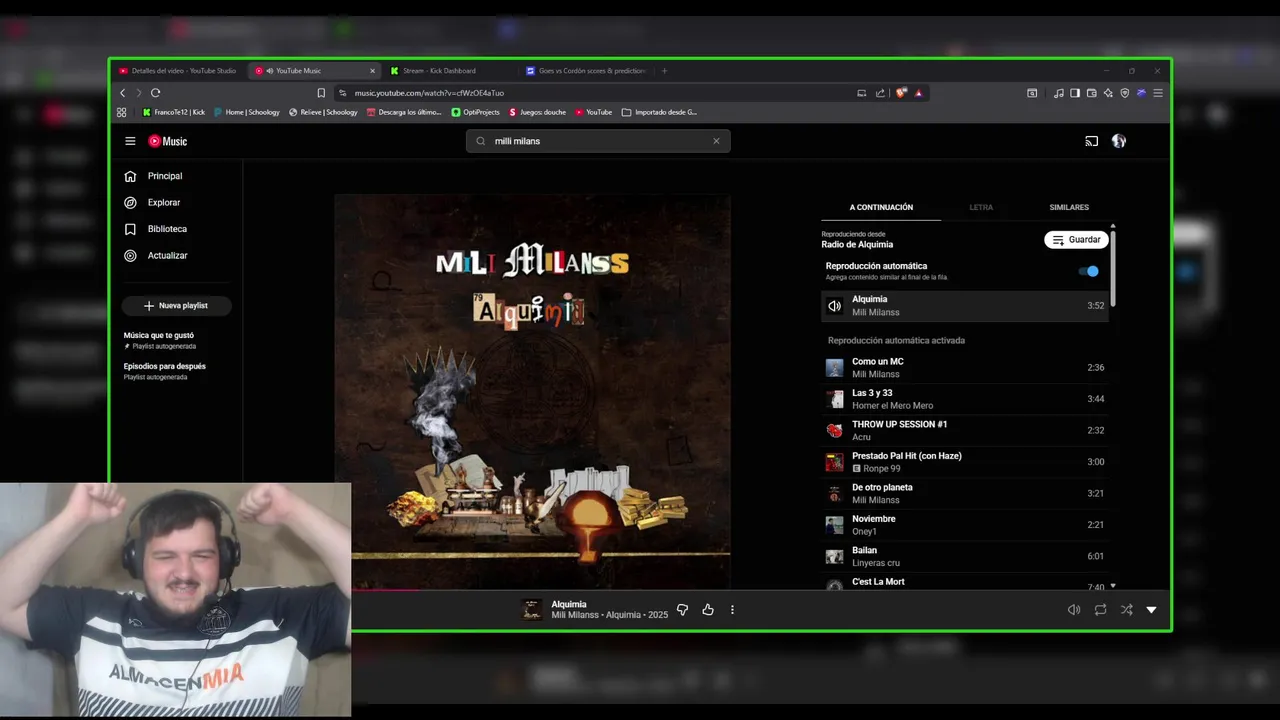Open the browser main menu

pyautogui.click(x=1158, y=93)
